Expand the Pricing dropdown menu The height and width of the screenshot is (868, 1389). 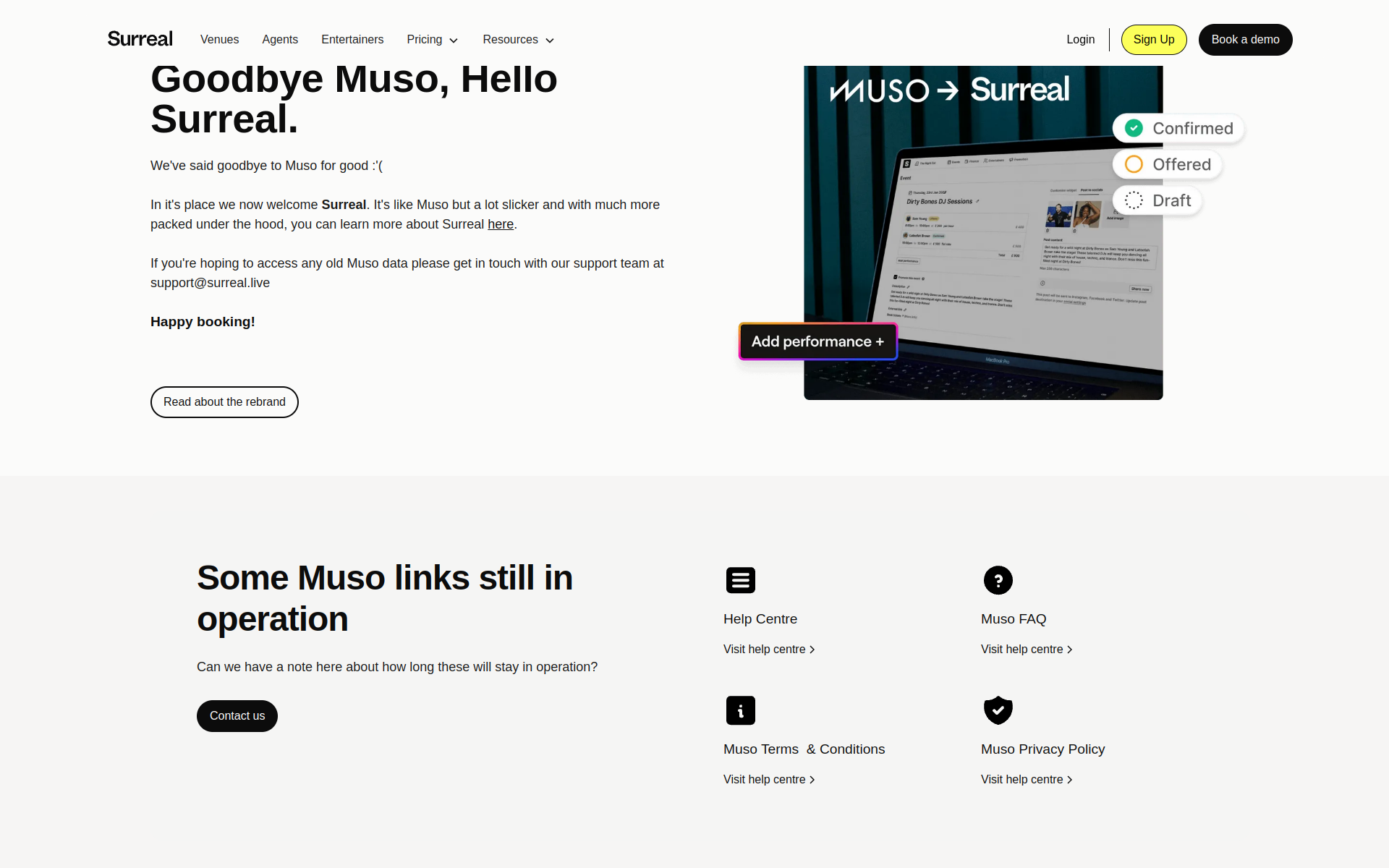432,40
